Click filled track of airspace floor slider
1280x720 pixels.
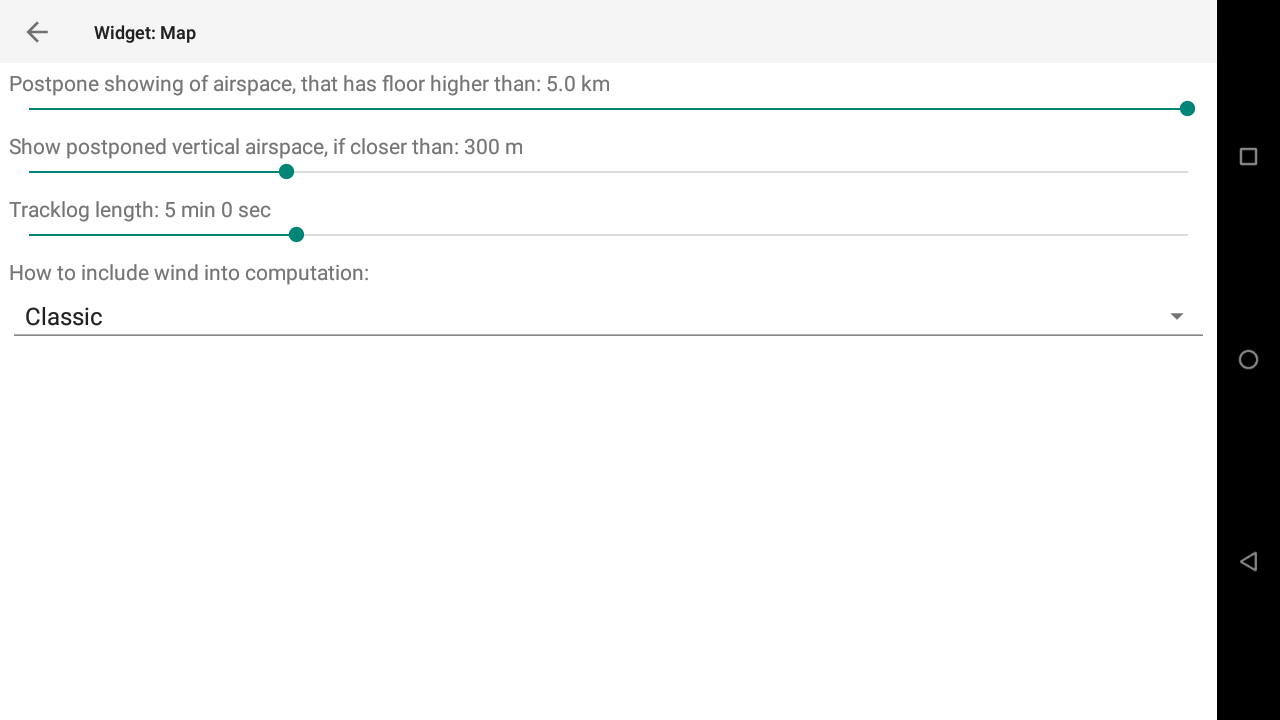coord(600,109)
